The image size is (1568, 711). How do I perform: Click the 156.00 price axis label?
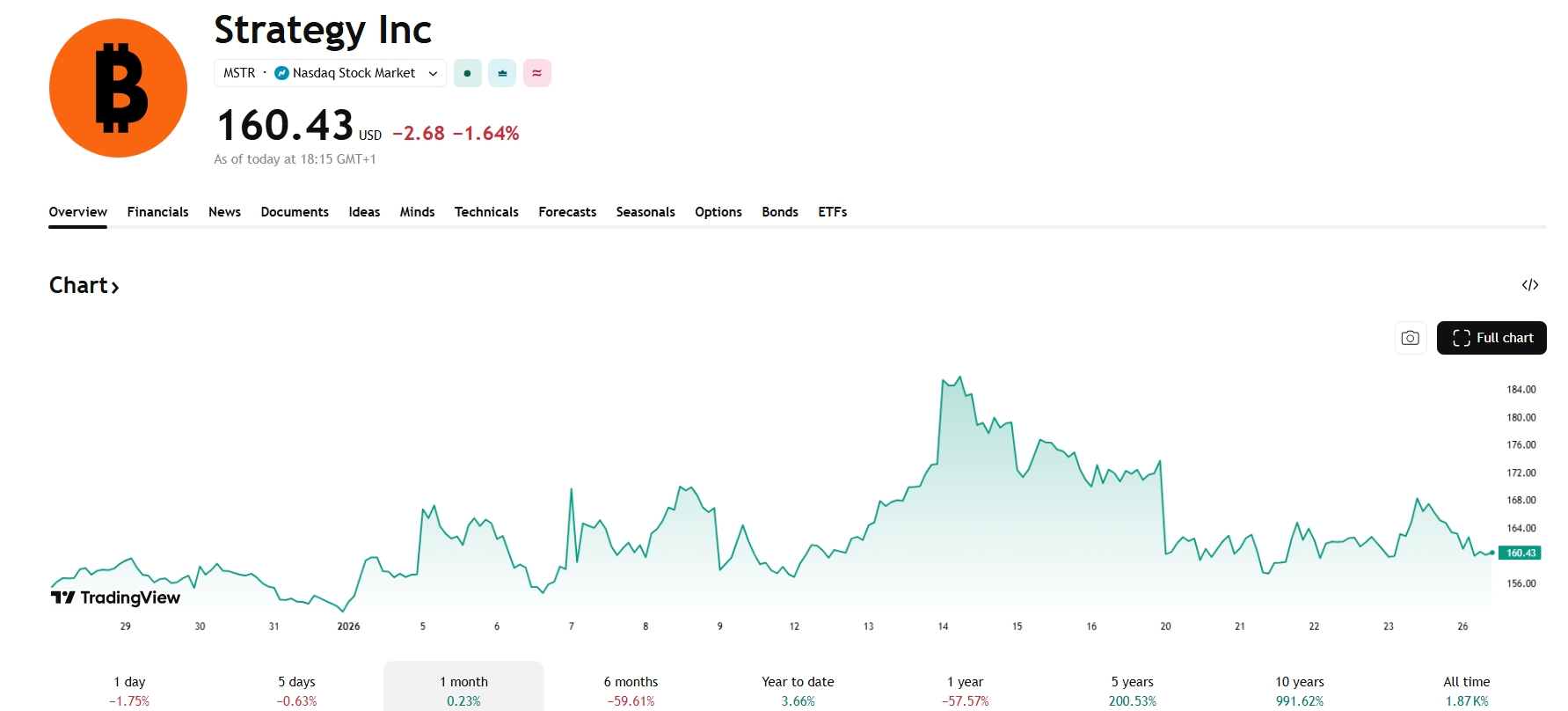point(1521,583)
